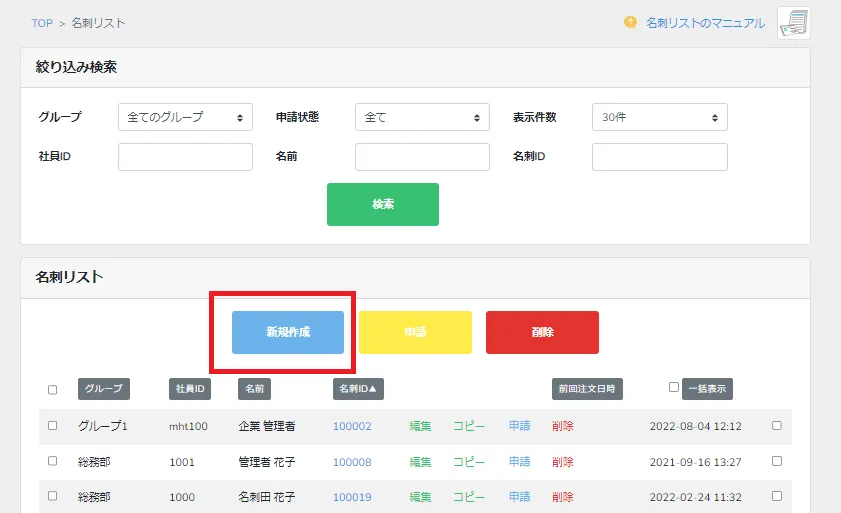Screen dimensions: 841x513
Task: Open business card ID 100019
Action: click(352, 497)
